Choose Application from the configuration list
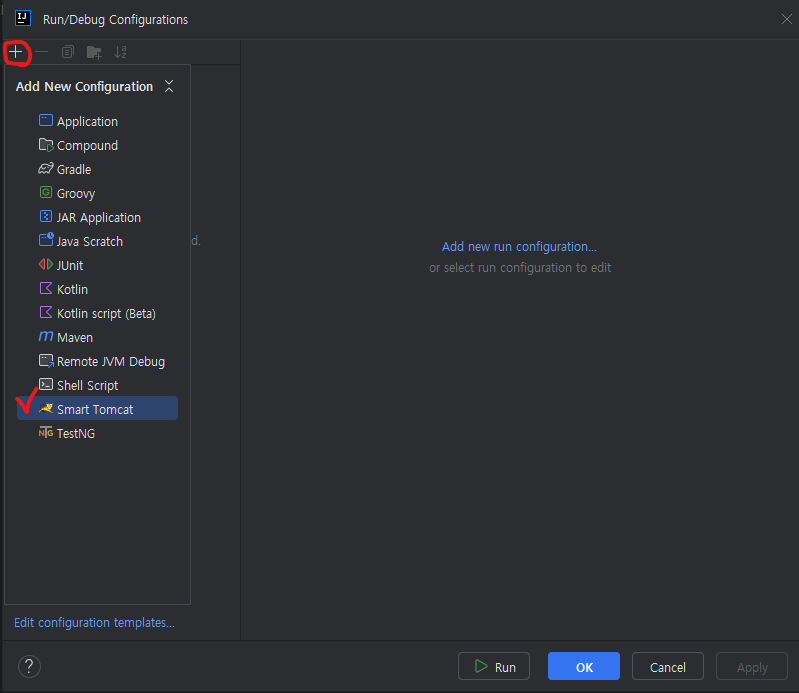 point(97,121)
